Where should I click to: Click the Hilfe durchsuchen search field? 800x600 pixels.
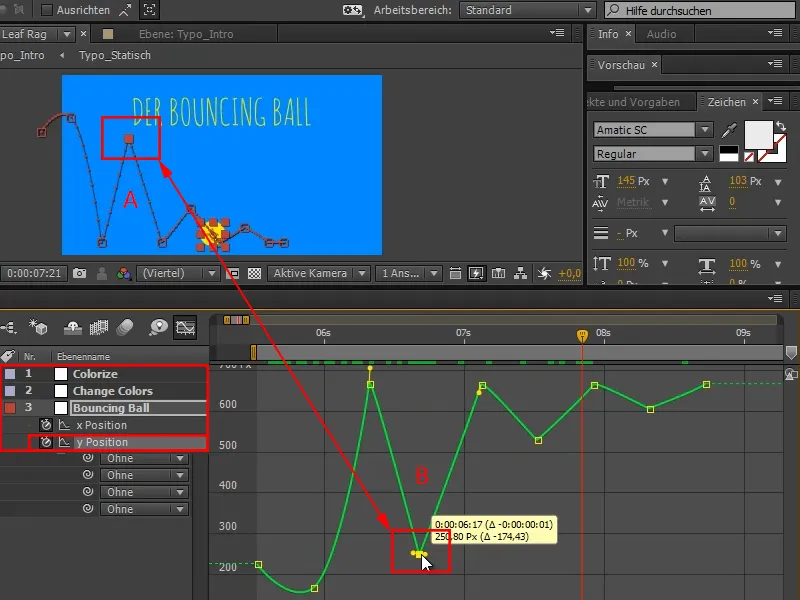point(701,10)
